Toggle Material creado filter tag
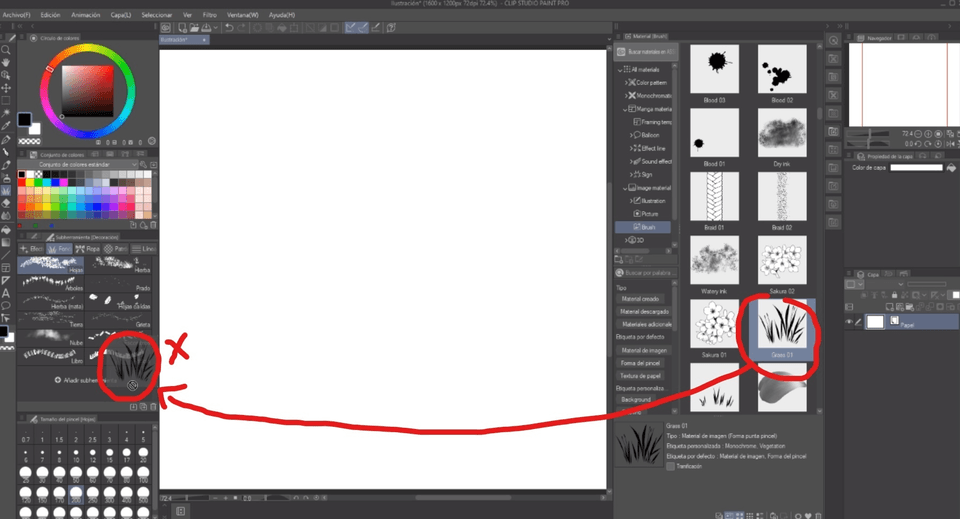Viewport: 960px width, 519px height. [x=640, y=299]
